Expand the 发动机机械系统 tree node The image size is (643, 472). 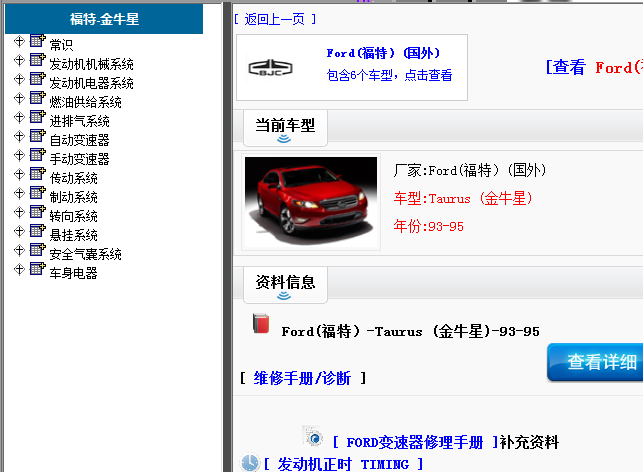tap(19, 60)
